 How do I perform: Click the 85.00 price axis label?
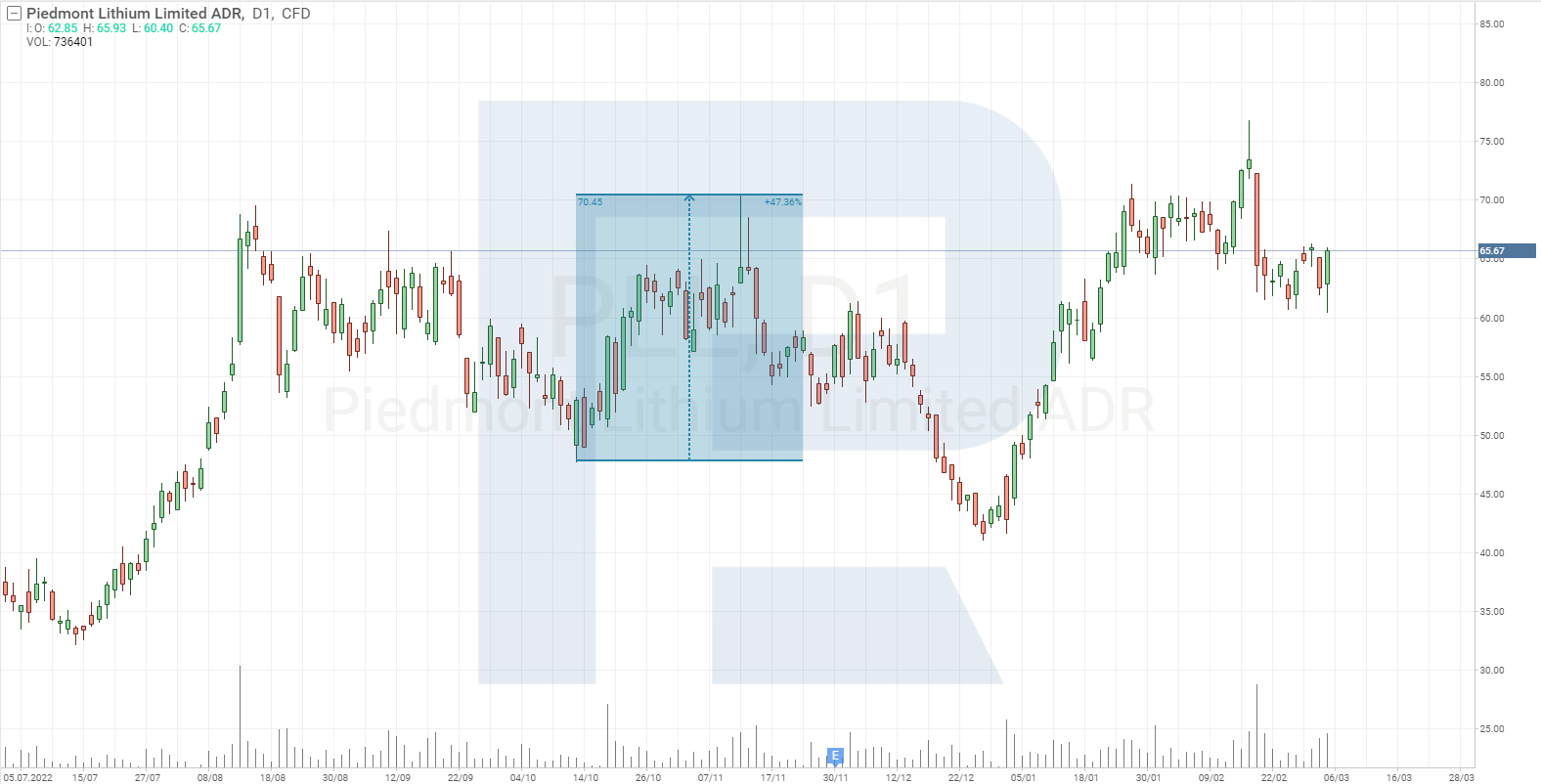1492,24
